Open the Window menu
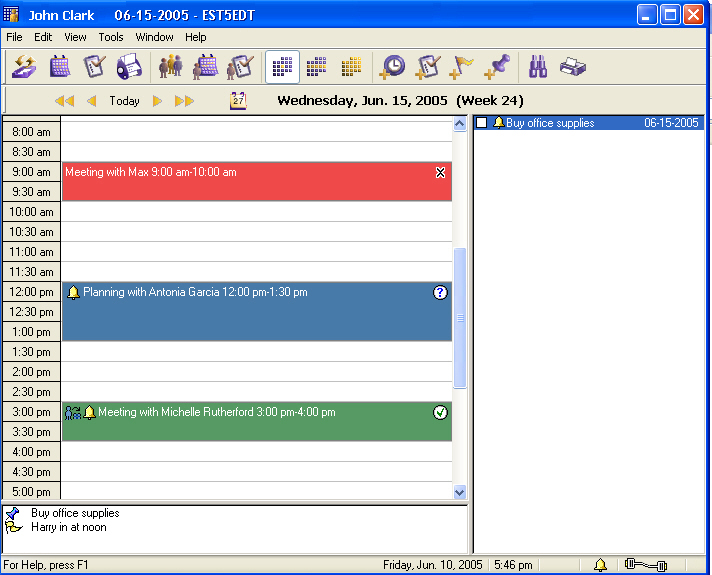 pos(154,37)
